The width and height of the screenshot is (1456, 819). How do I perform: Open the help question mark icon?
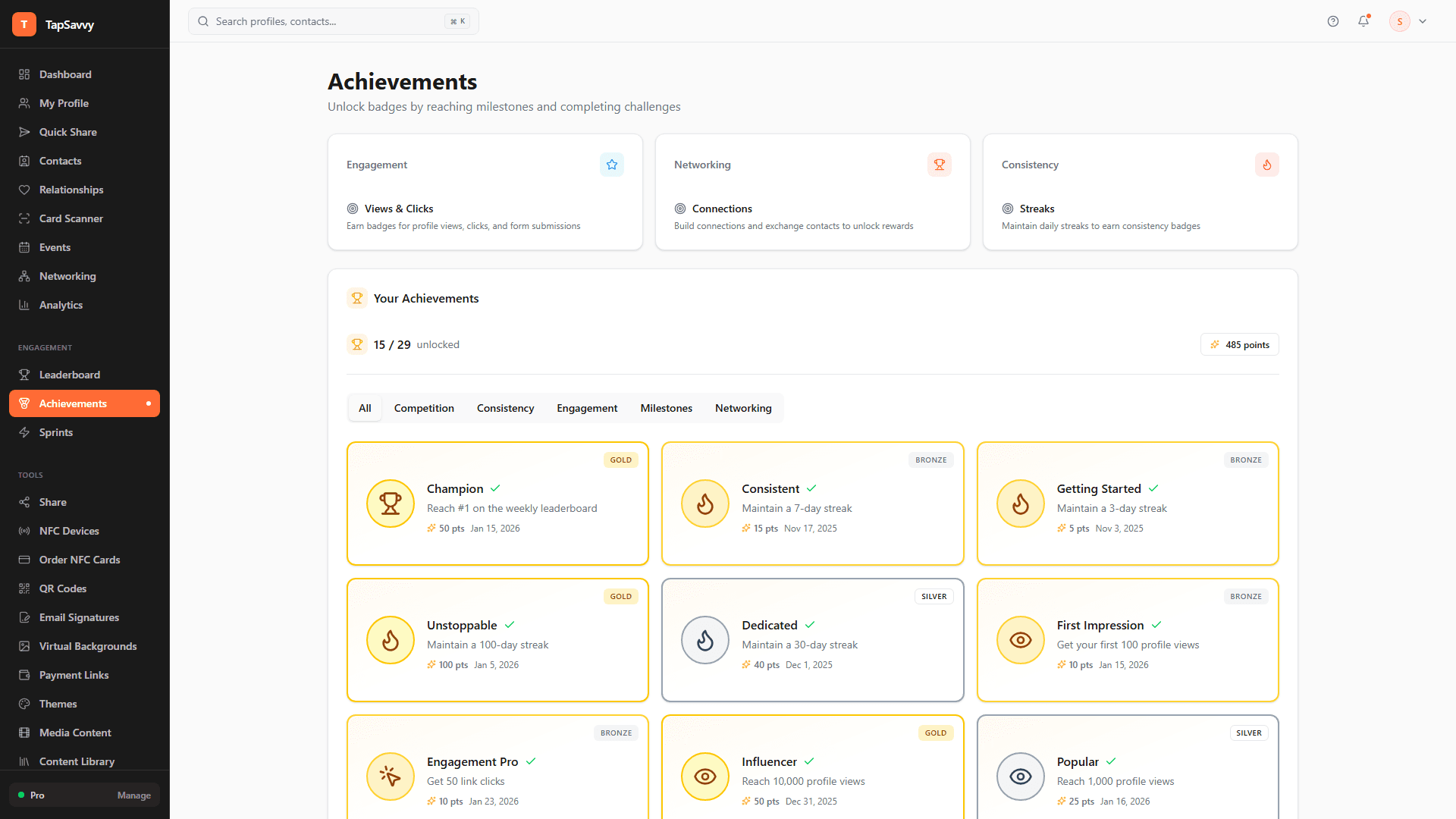coord(1332,21)
